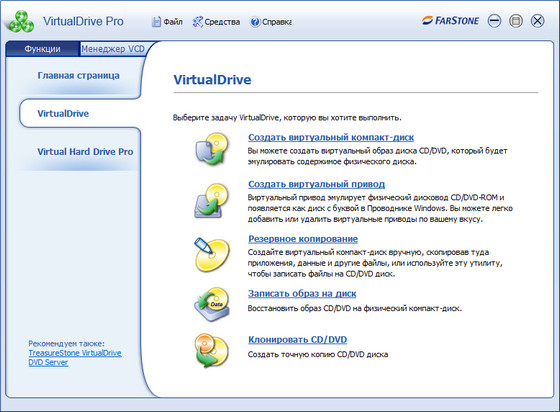Click description Восстановить образ CD/DVD

[355, 308]
